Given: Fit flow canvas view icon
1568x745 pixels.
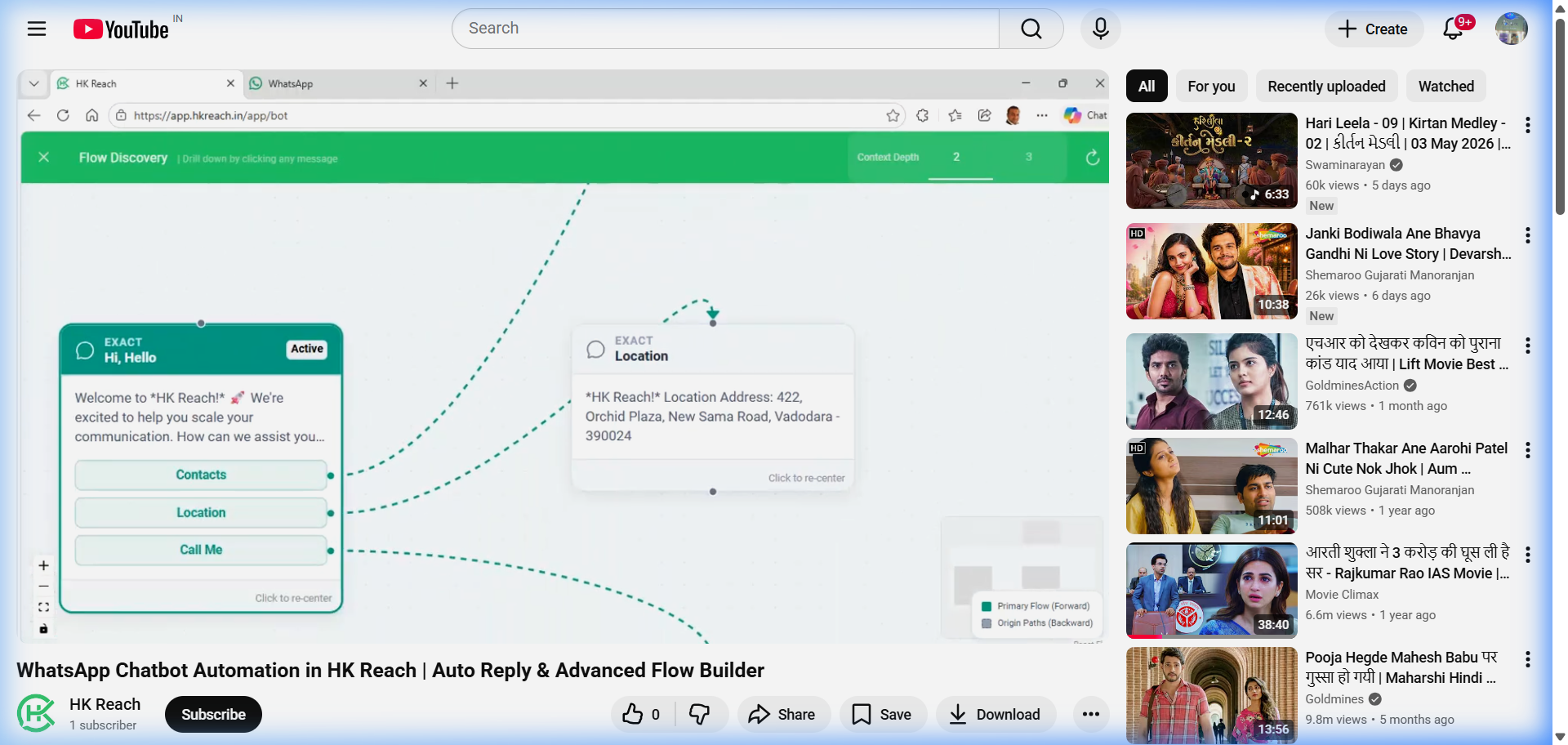Looking at the screenshot, I should pos(44,607).
